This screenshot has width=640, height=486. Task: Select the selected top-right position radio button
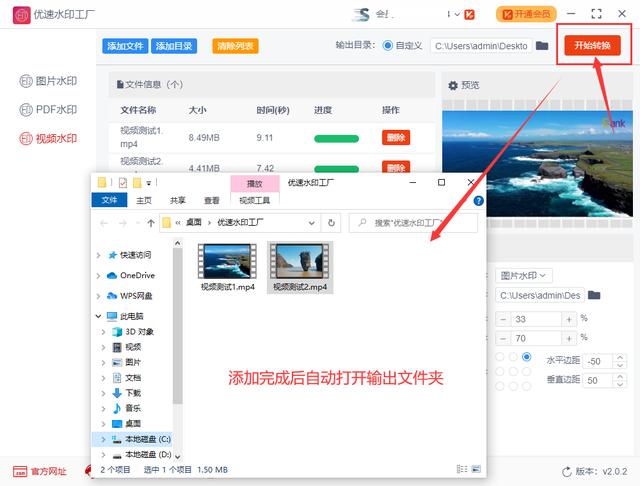point(527,357)
